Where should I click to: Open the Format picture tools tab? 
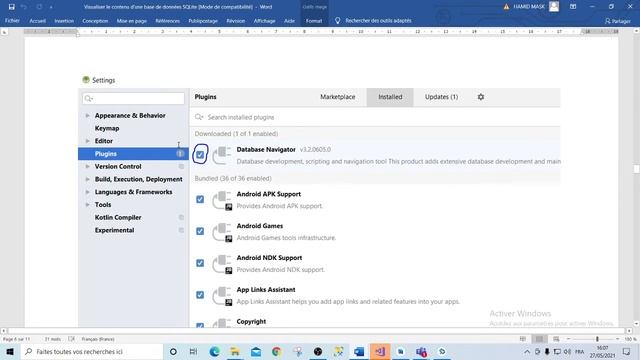pyautogui.click(x=314, y=20)
